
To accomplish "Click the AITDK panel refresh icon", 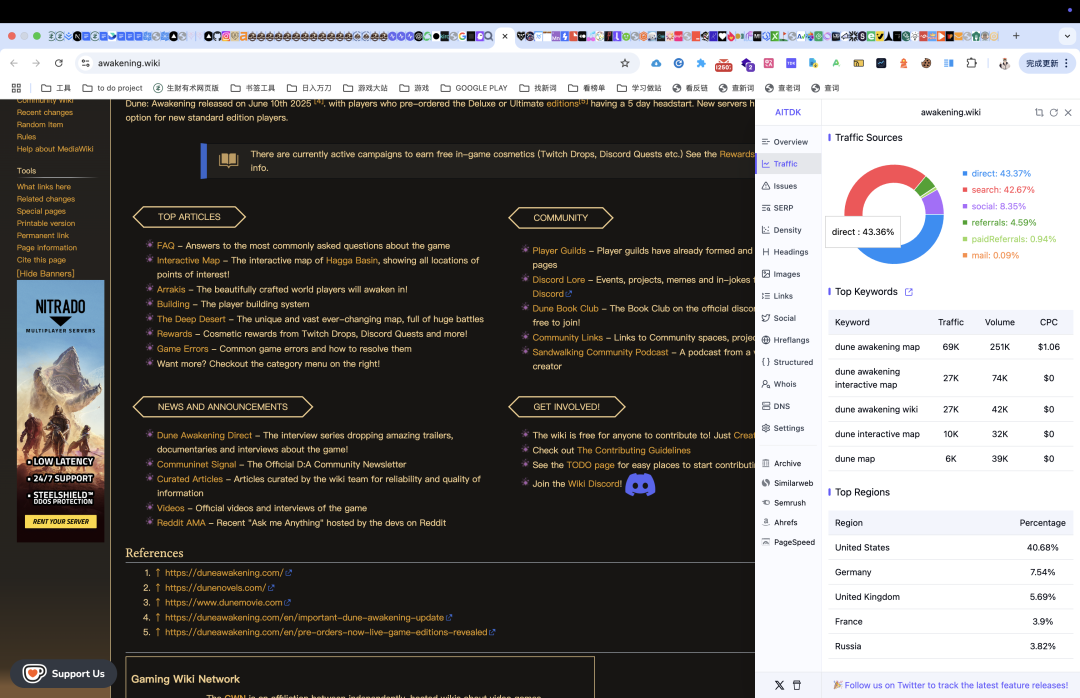I will pyautogui.click(x=1053, y=112).
